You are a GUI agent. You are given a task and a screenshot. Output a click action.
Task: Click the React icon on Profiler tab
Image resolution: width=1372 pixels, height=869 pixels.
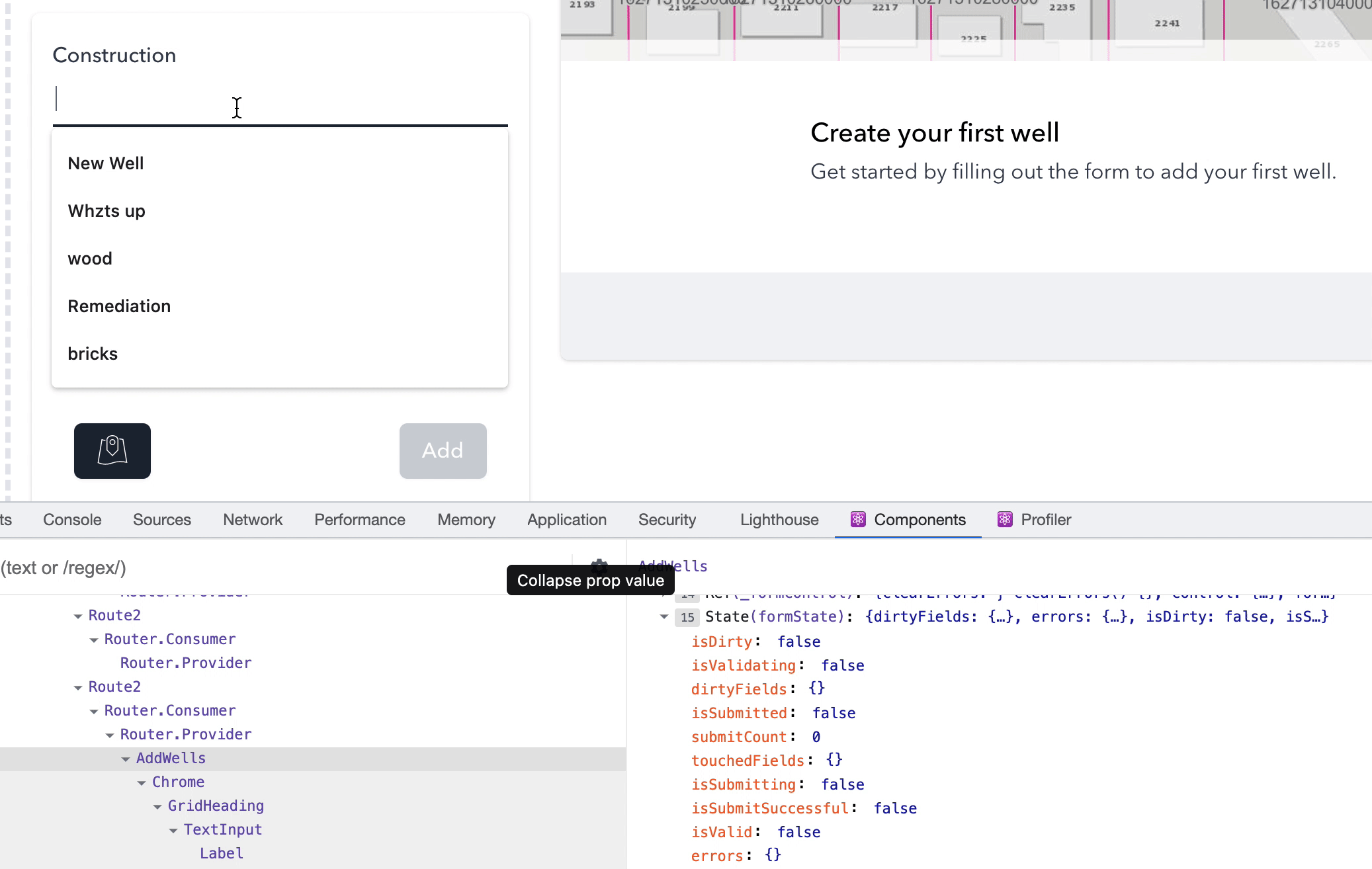pos(1005,520)
